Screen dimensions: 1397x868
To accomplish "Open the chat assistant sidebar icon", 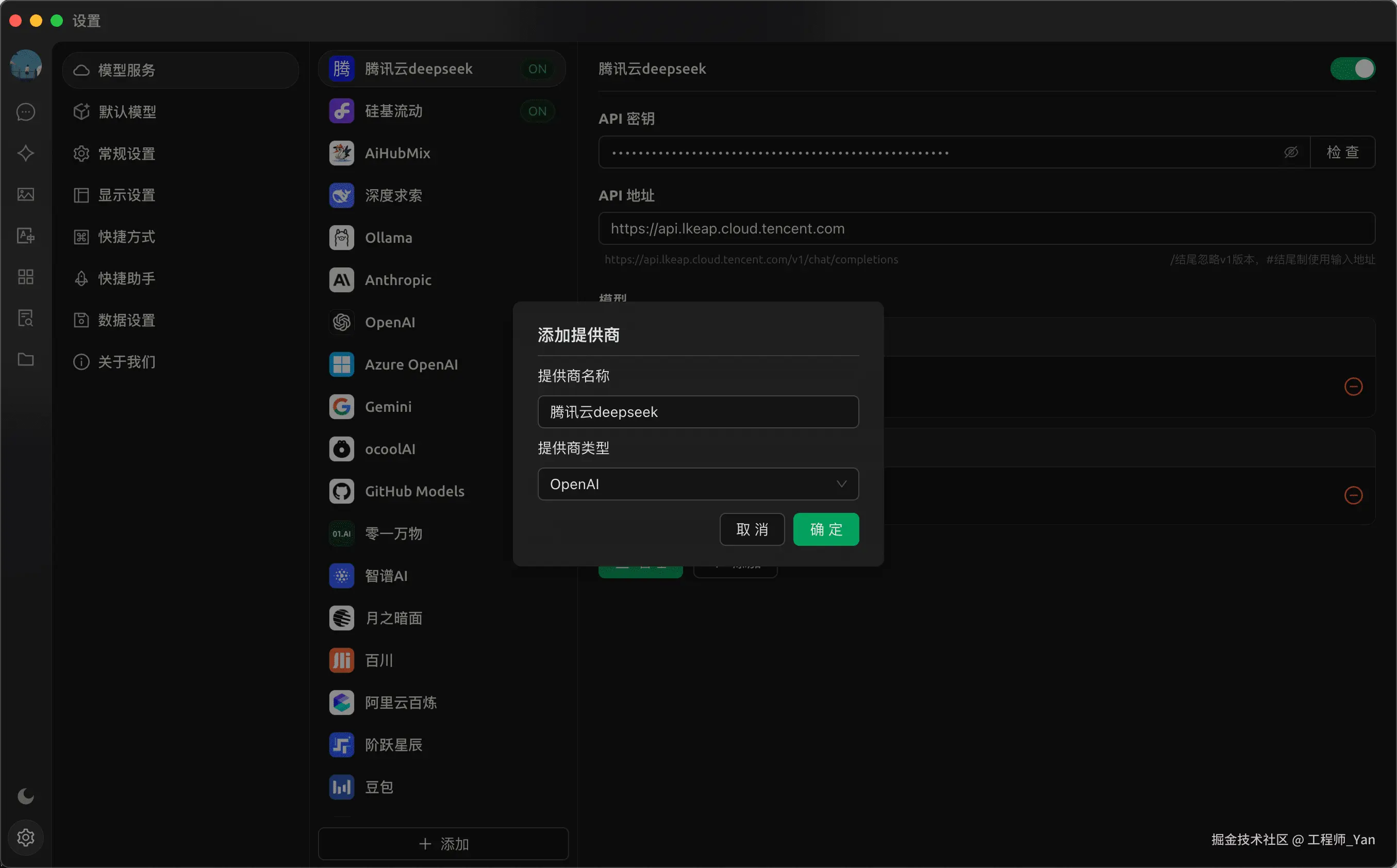I will (26, 112).
